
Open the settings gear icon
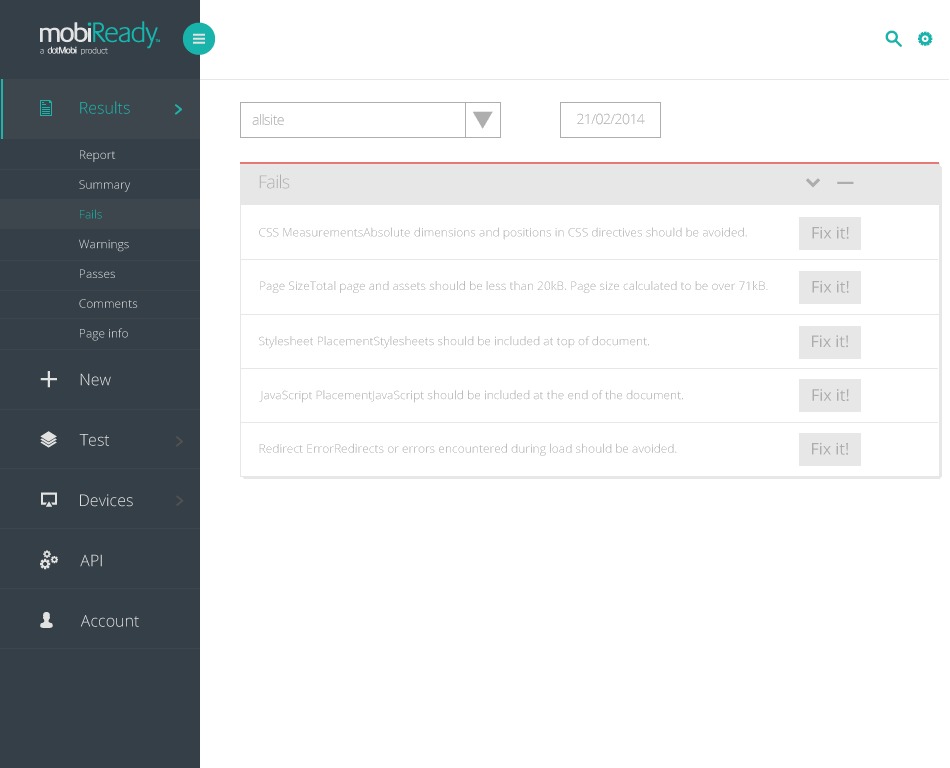[925, 39]
